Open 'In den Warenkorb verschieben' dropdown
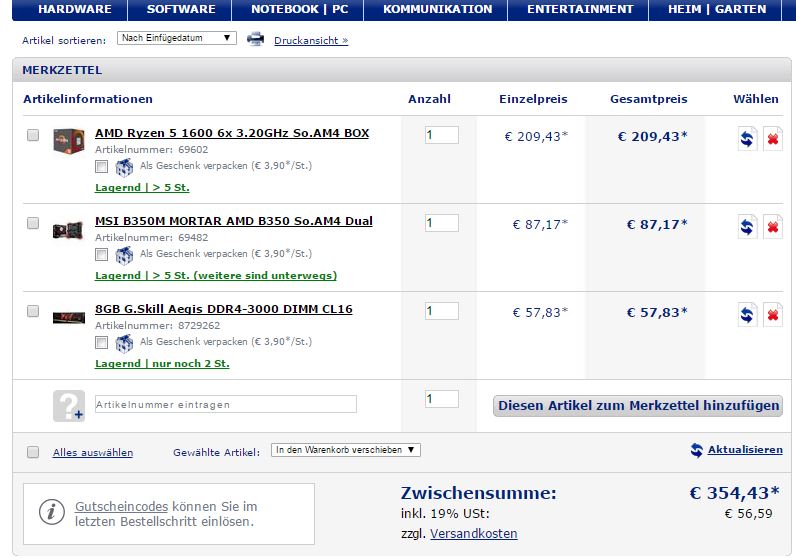The height and width of the screenshot is (558, 796). (346, 450)
